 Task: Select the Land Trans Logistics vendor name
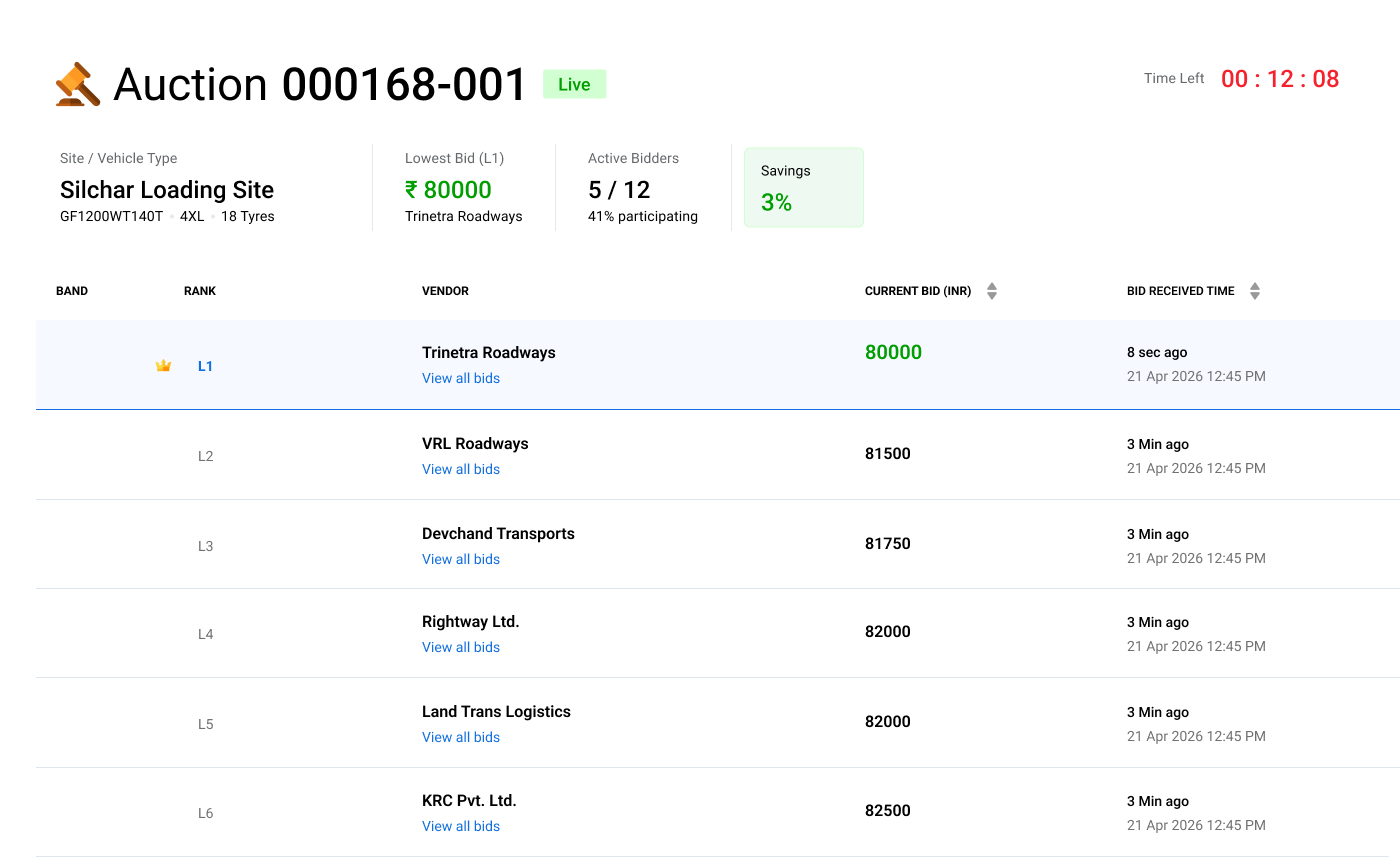(496, 711)
